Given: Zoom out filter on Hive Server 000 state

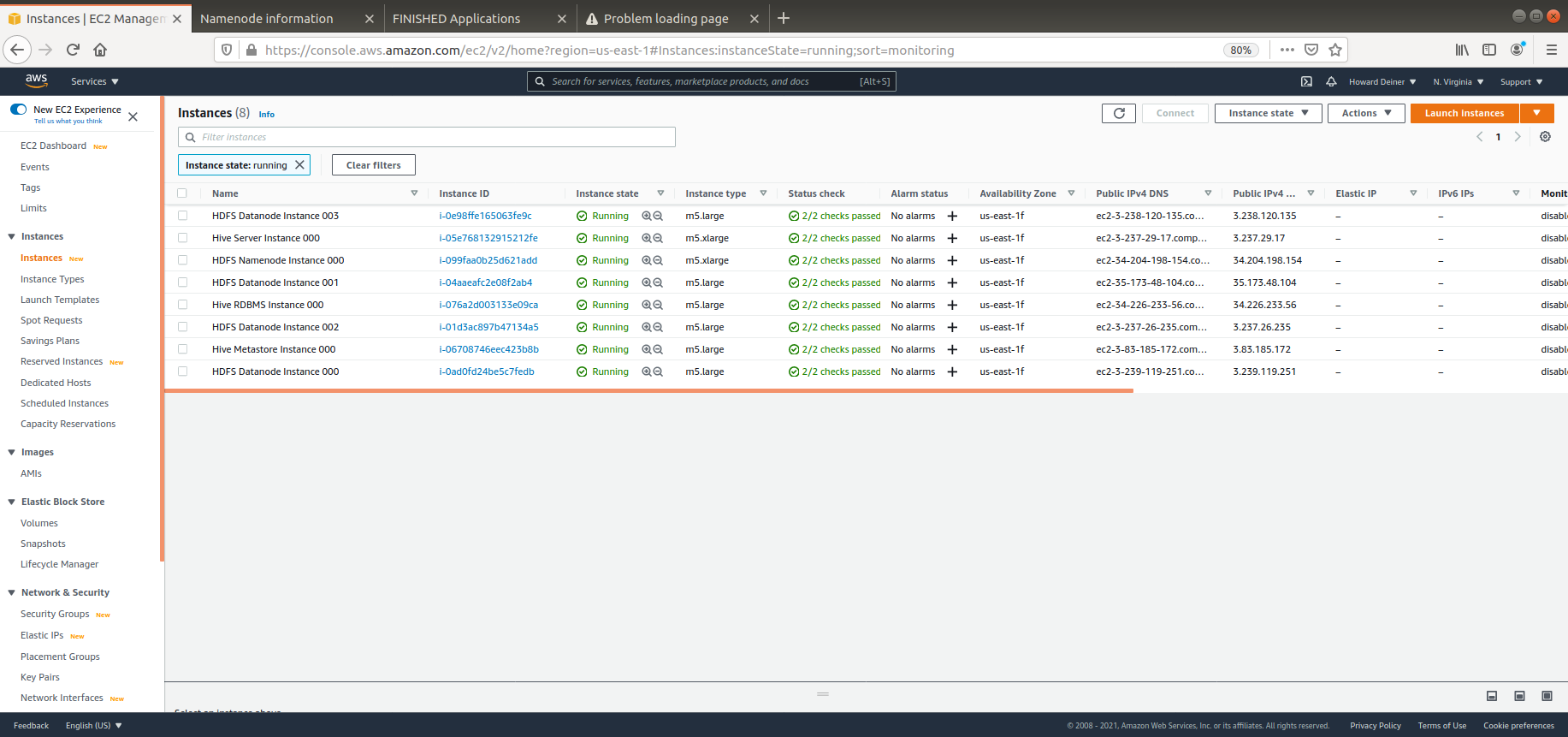Looking at the screenshot, I should (658, 238).
